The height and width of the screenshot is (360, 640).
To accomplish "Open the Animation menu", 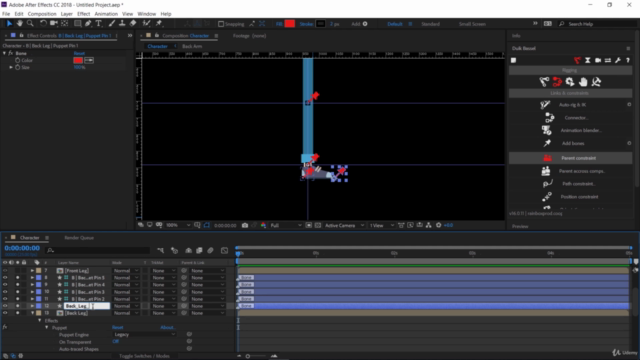I will pos(106,14).
